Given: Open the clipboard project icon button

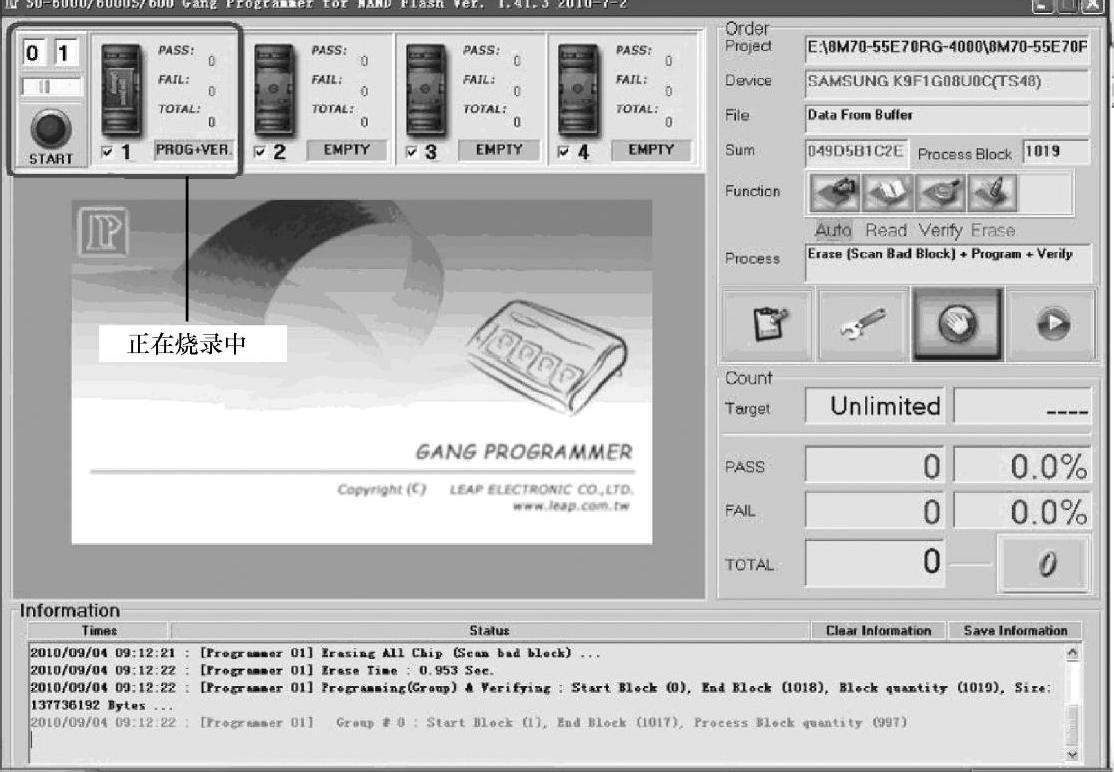Looking at the screenshot, I should [769, 325].
